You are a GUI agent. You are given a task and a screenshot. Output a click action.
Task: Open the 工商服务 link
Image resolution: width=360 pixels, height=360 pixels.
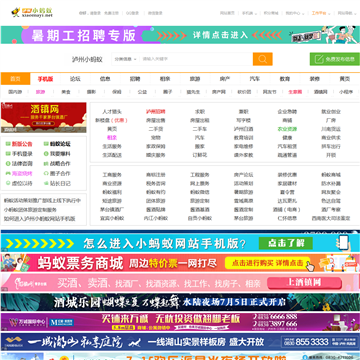pos(112,175)
